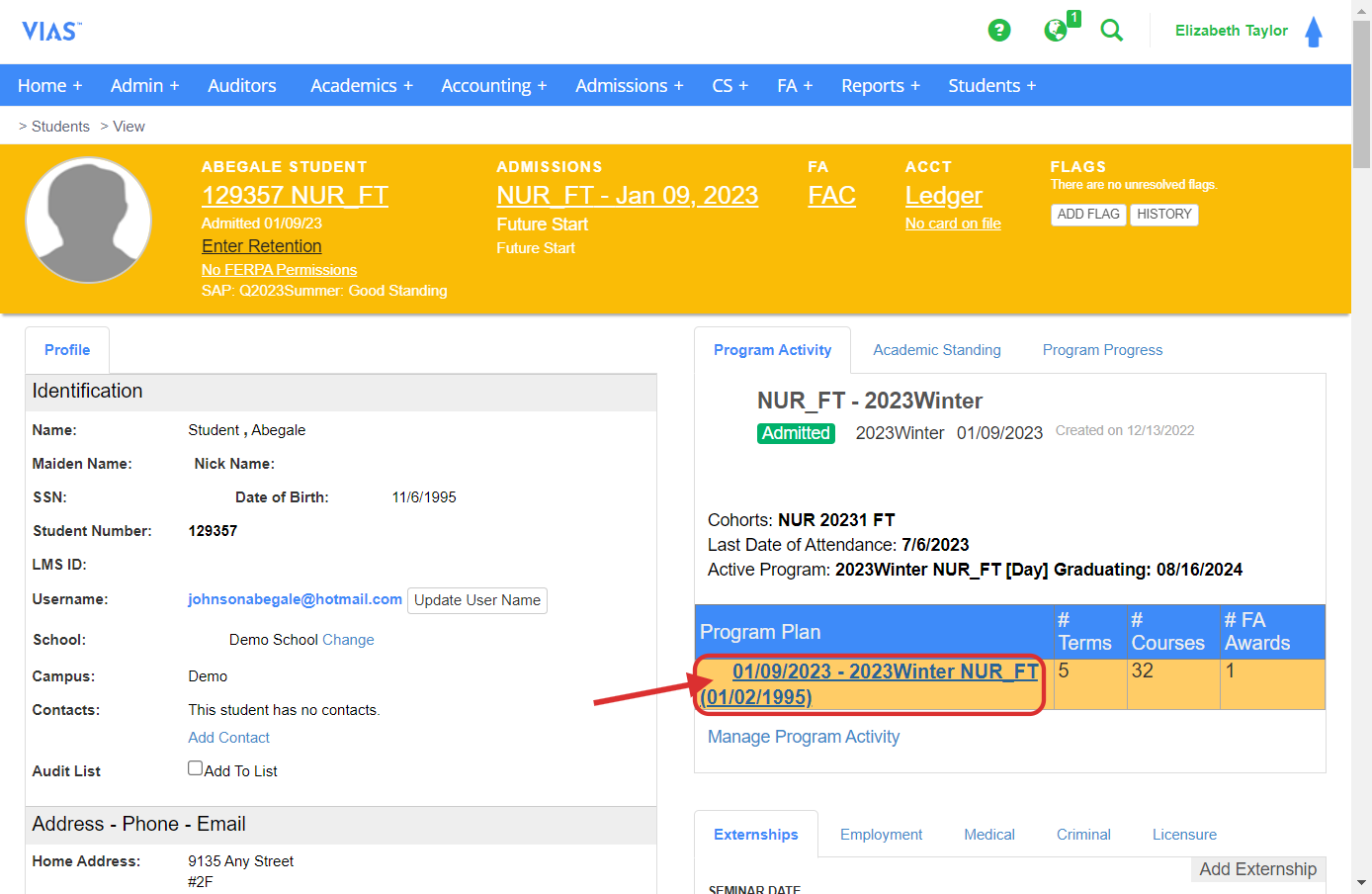Screen dimensions: 1372x894
Task: Switch to the Program Progress tab
Action: click(1102, 350)
